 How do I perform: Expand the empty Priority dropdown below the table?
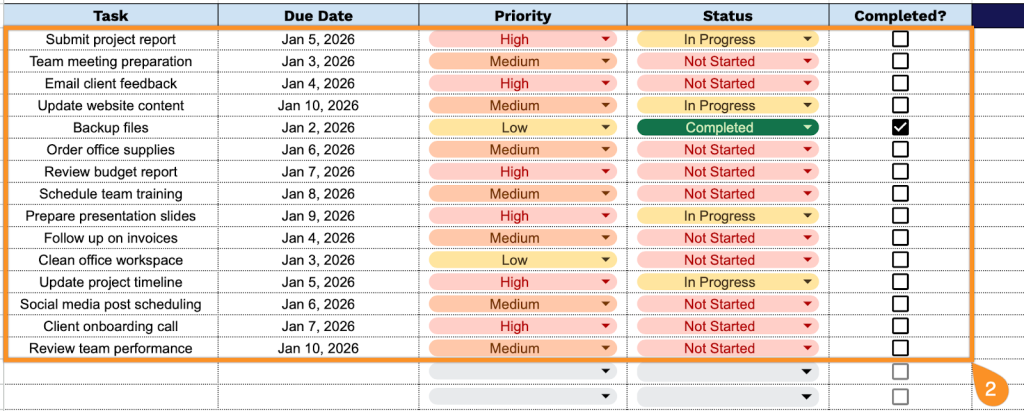(x=605, y=371)
